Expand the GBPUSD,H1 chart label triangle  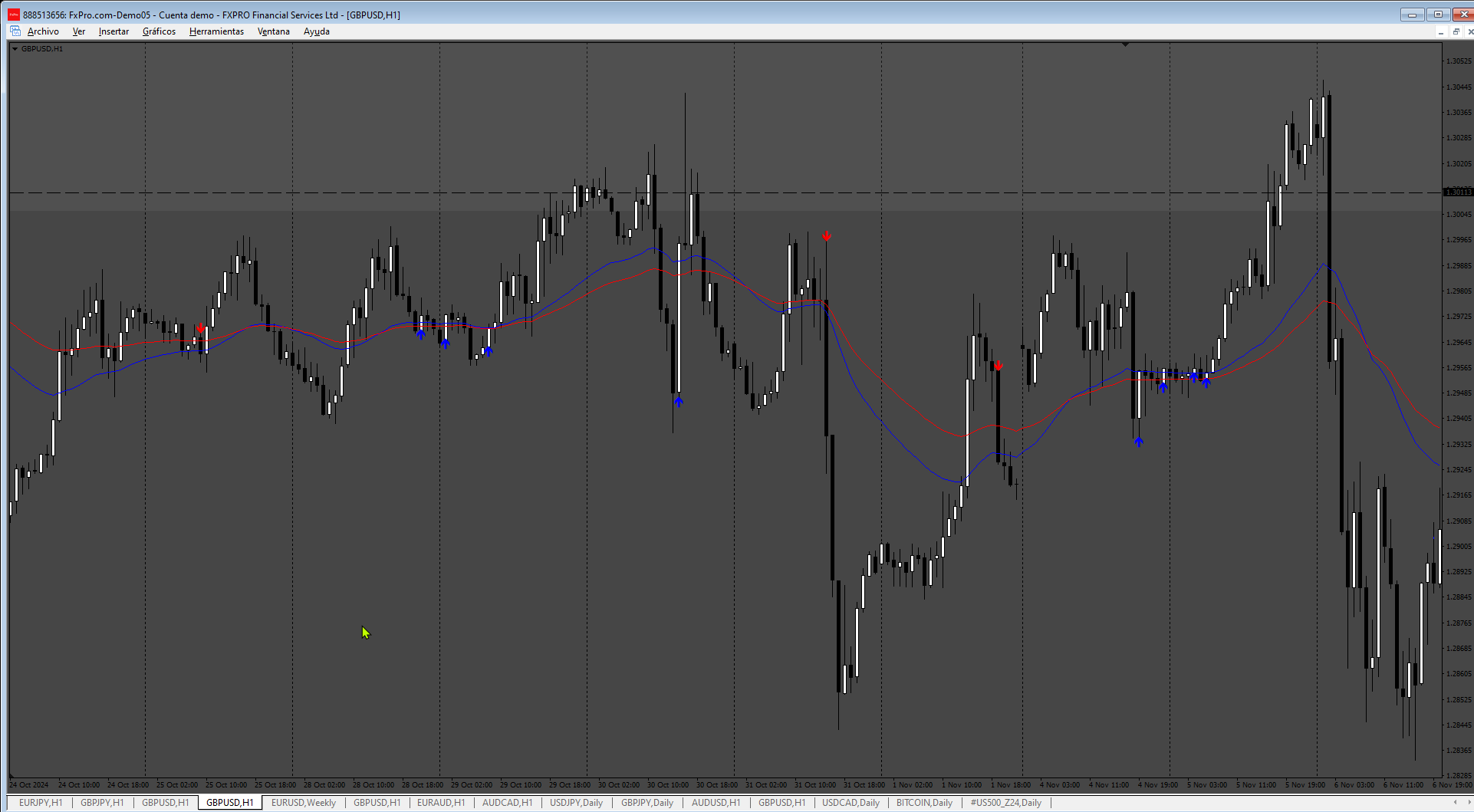pyautogui.click(x=15, y=49)
